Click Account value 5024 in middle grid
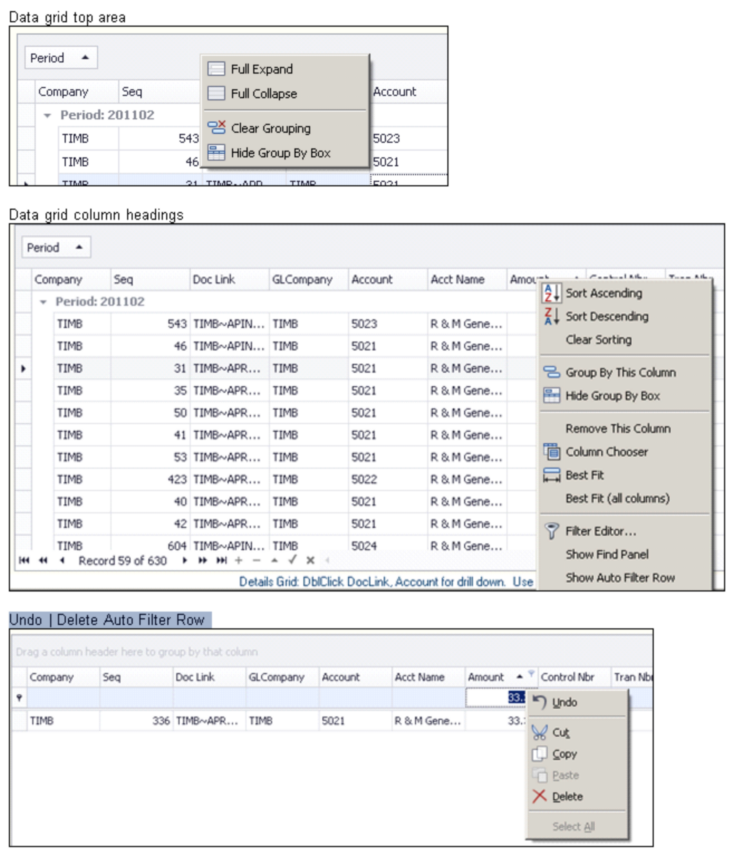Image resolution: width=753 pixels, height=866 pixels. (x=364, y=546)
